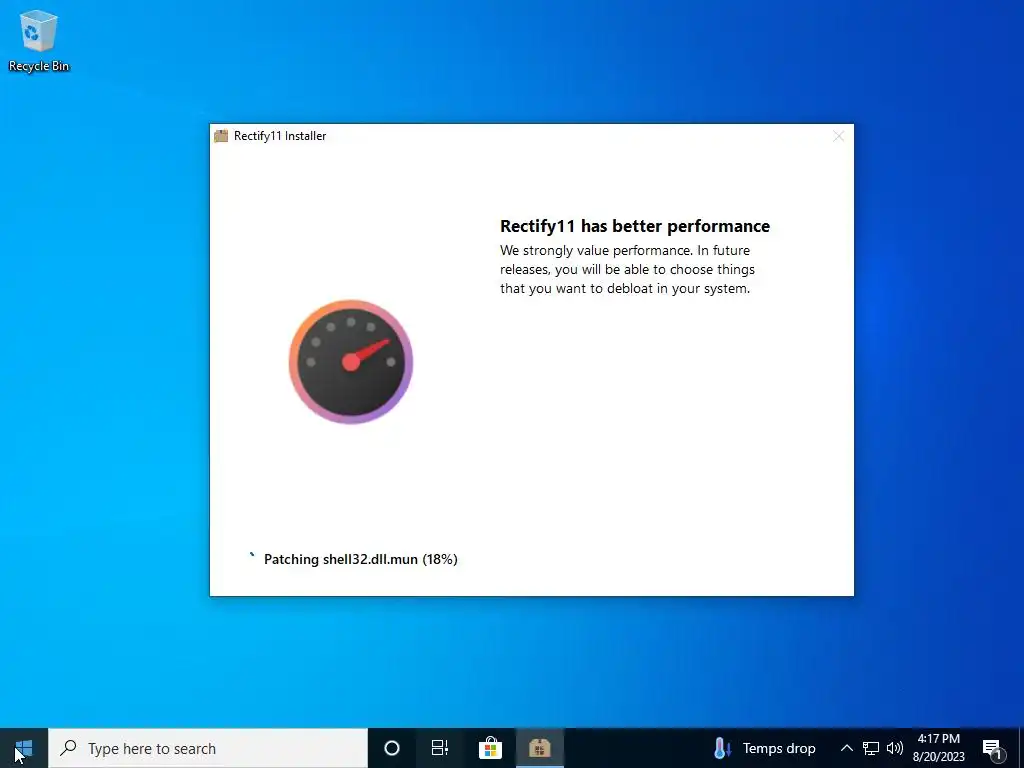This screenshot has width=1024, height=768.
Task: Open the network status tray icon
Action: point(871,748)
